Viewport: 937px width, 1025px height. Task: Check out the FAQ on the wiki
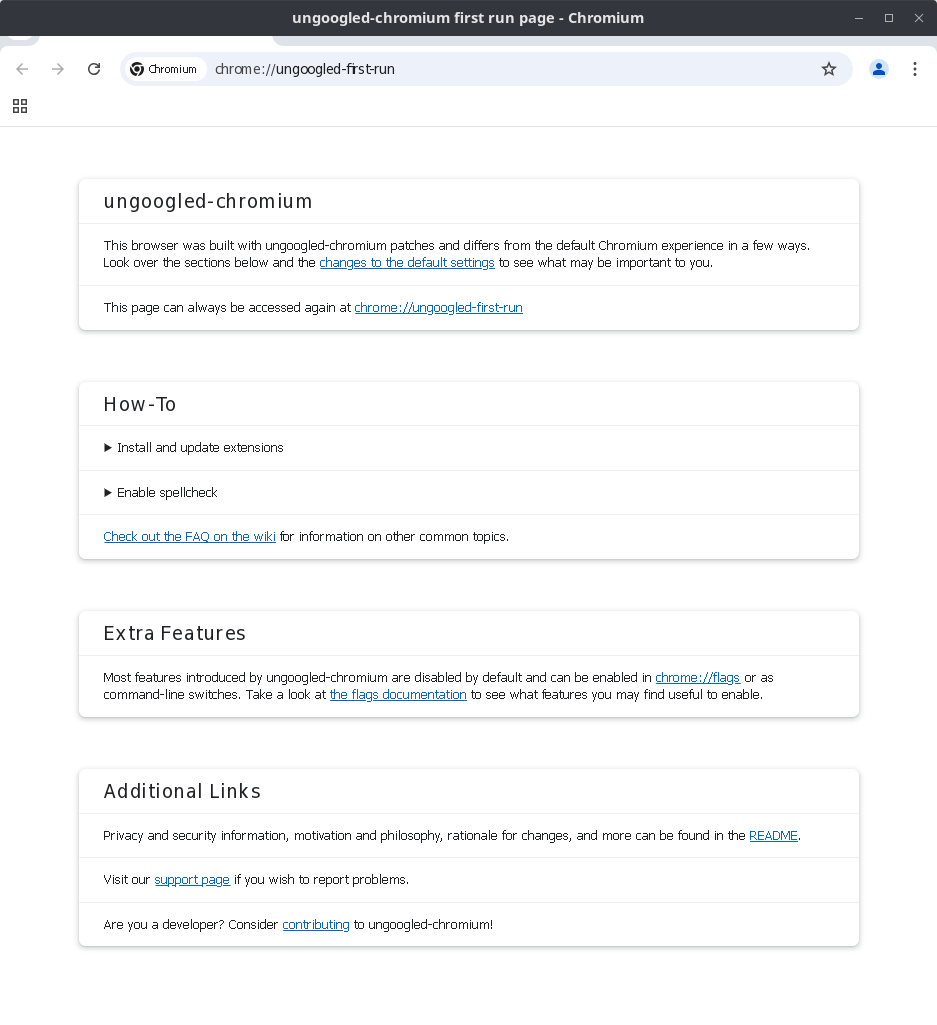tap(189, 536)
